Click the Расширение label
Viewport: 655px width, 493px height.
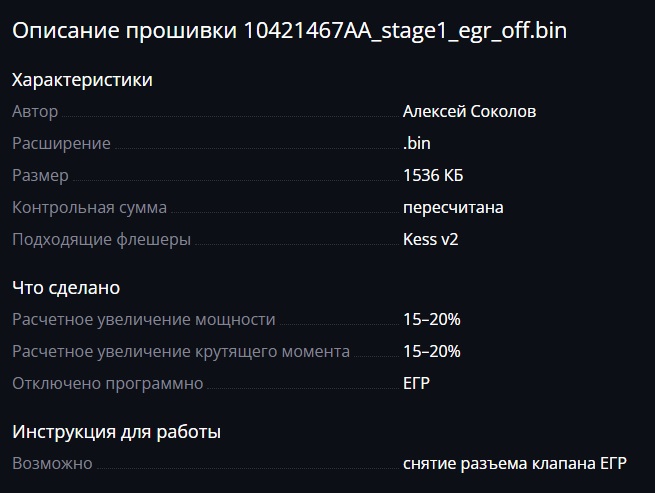pyautogui.click(x=61, y=144)
